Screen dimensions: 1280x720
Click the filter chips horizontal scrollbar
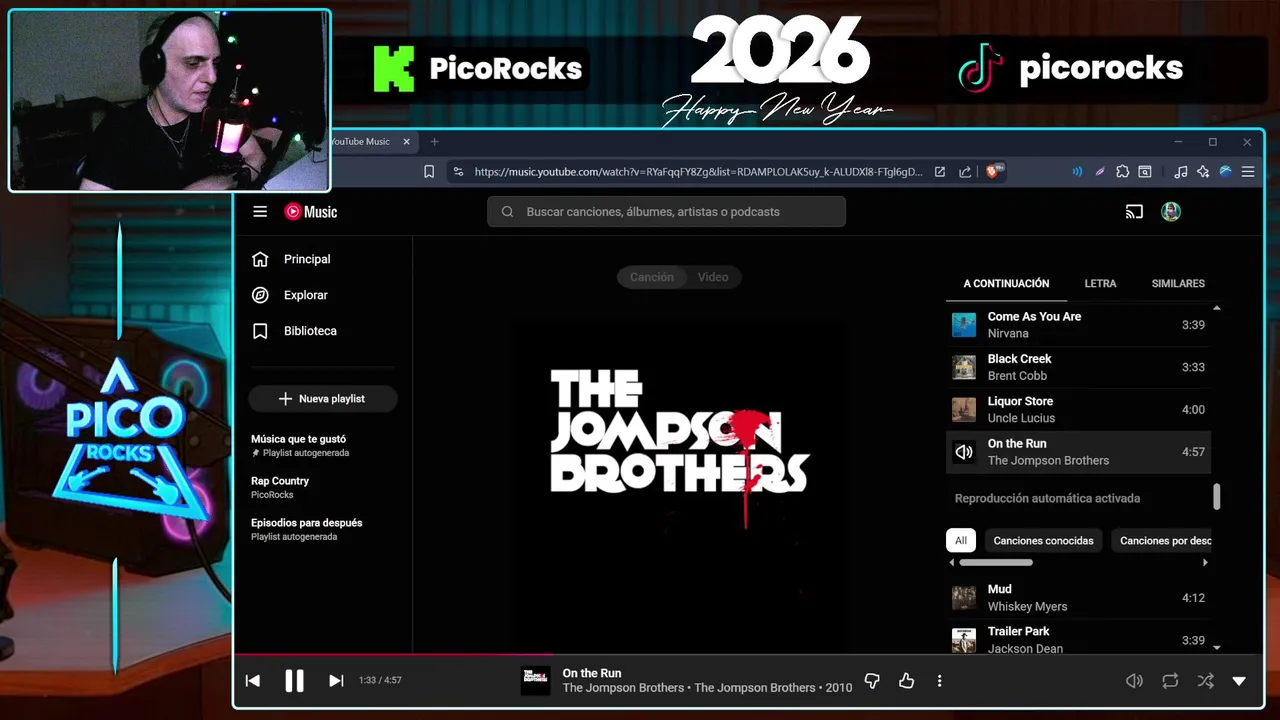coord(996,563)
